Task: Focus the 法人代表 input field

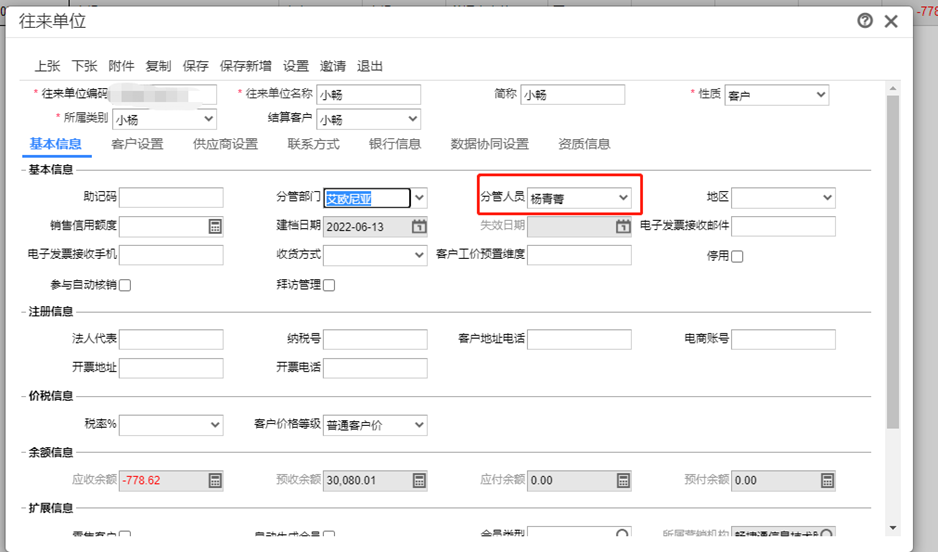Action: point(171,339)
